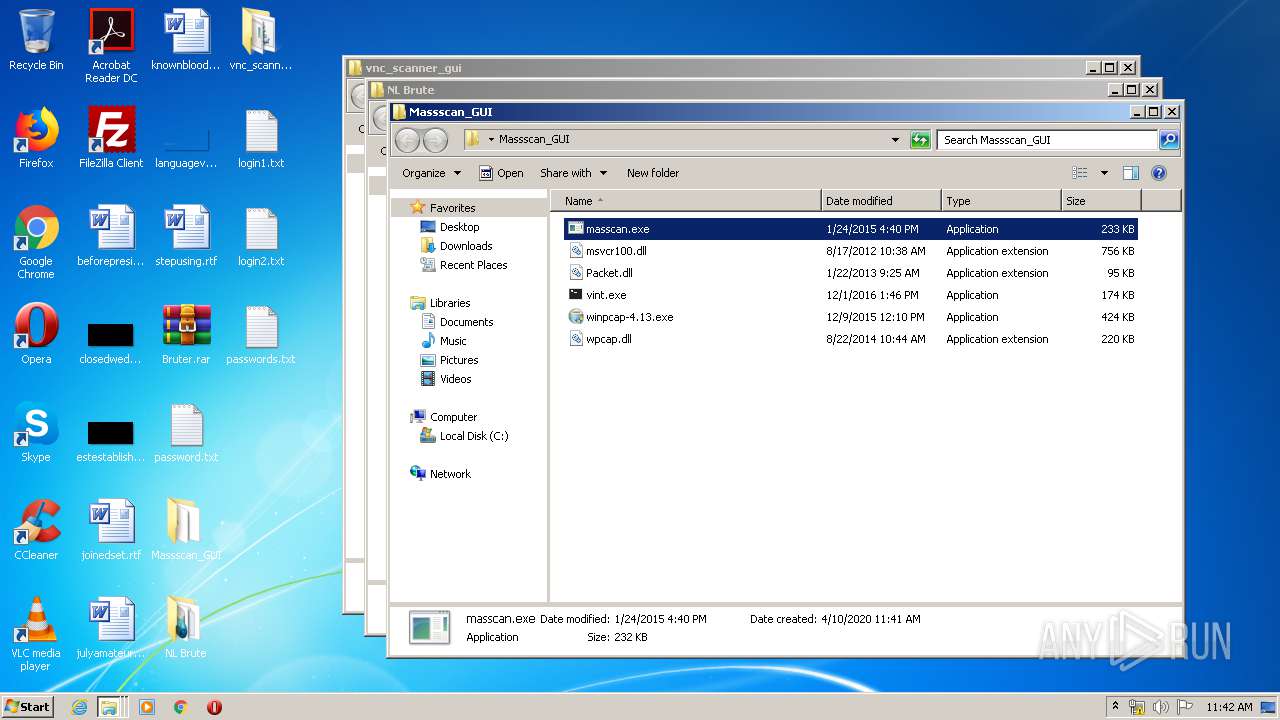Select Libraries in navigation pane
This screenshot has width=1280, height=720.
coord(450,303)
